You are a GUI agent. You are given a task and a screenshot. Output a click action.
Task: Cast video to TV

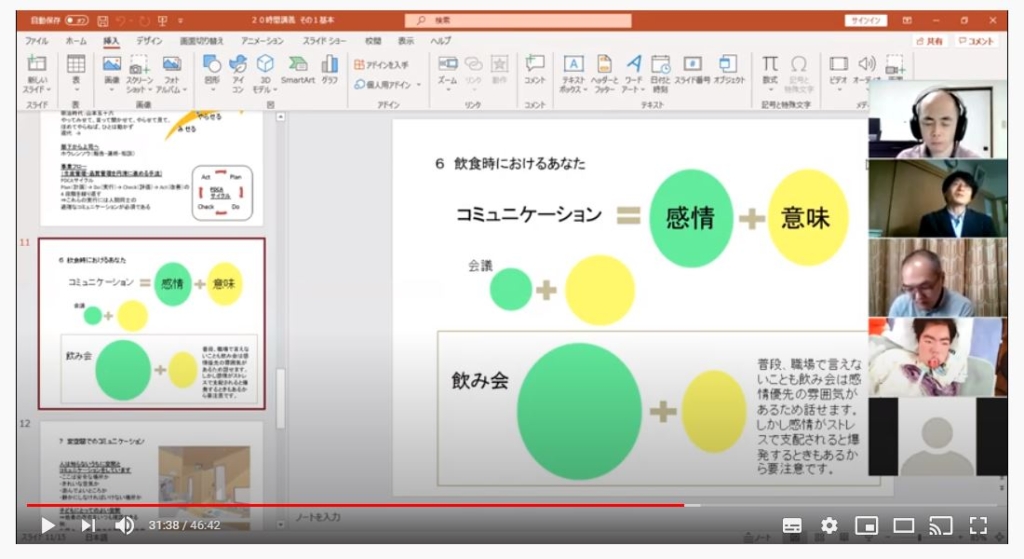[x=941, y=525]
